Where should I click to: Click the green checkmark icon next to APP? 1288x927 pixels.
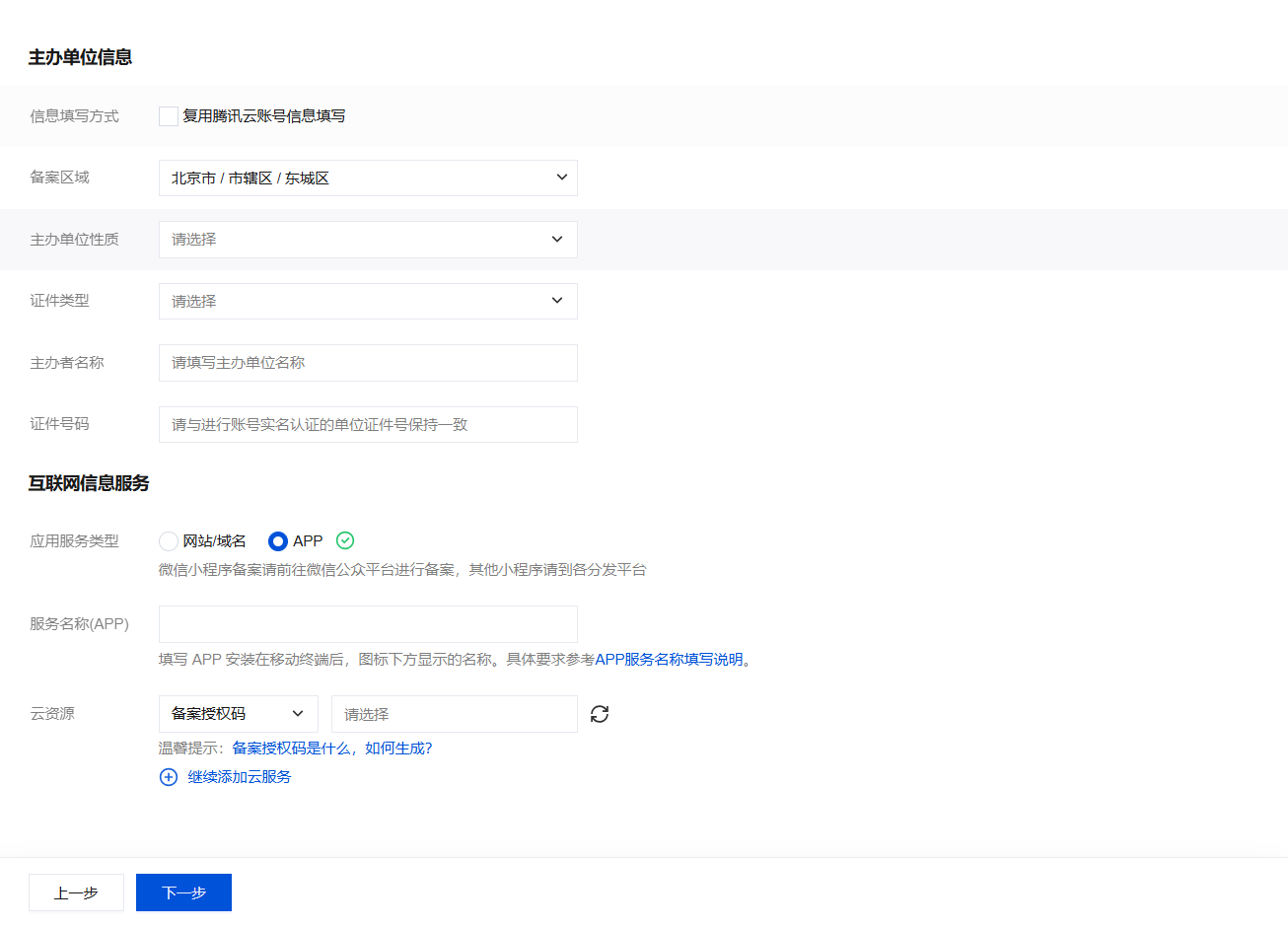pyautogui.click(x=345, y=540)
